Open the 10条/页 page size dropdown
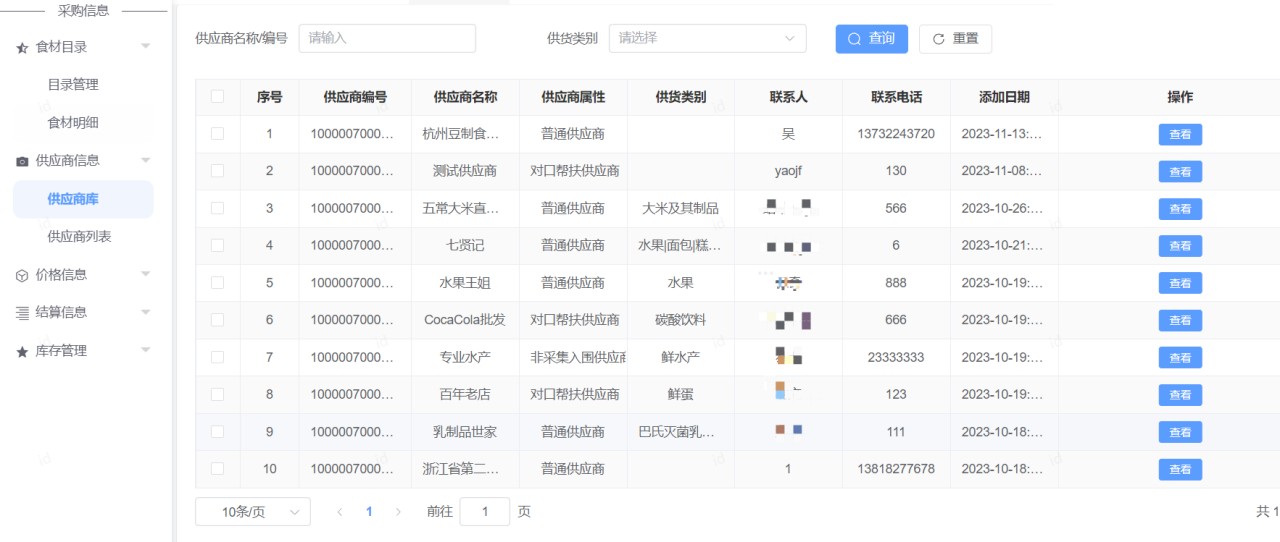Viewport: 1280px width, 542px height. [253, 512]
